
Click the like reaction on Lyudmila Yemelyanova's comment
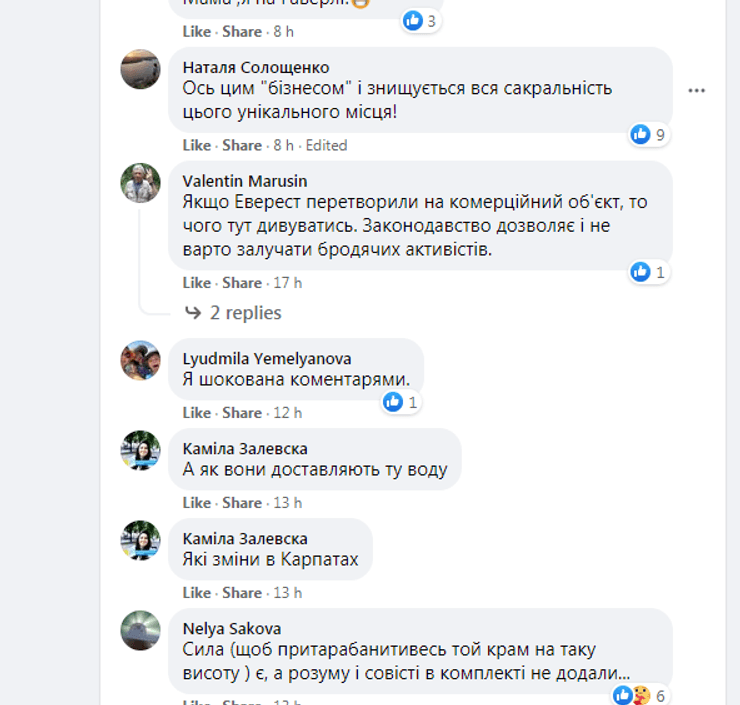click(x=393, y=402)
